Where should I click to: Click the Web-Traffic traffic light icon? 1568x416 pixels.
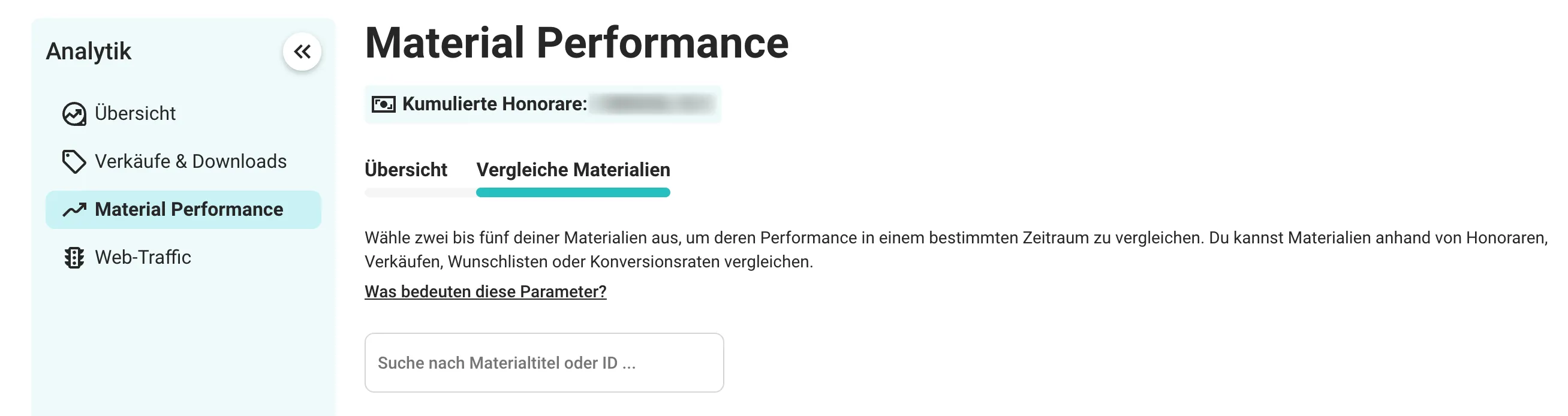click(74, 258)
